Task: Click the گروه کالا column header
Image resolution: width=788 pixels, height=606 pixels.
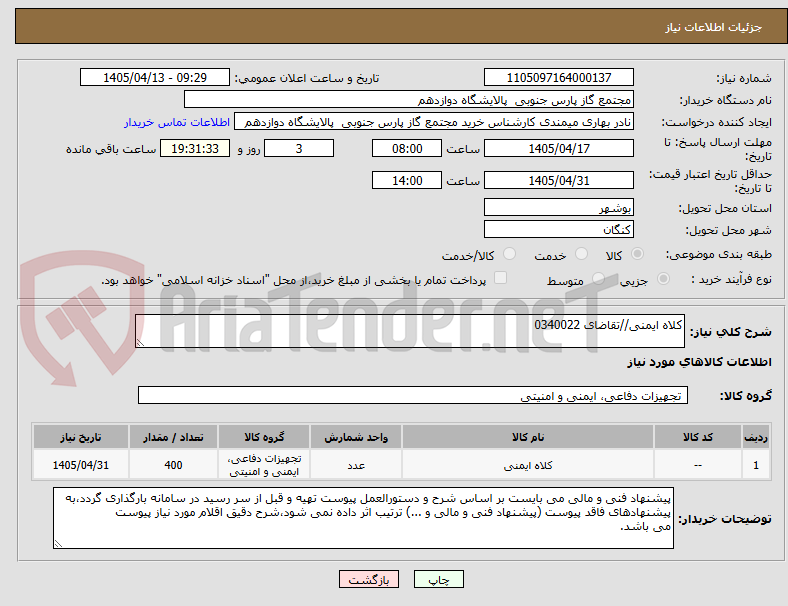Action: click(264, 437)
